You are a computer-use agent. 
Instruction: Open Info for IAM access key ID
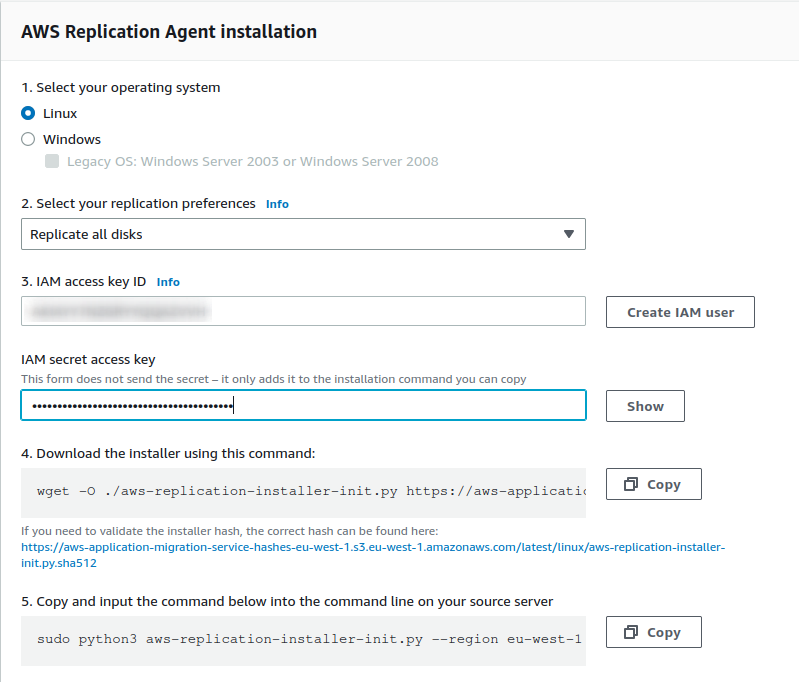[x=168, y=282]
